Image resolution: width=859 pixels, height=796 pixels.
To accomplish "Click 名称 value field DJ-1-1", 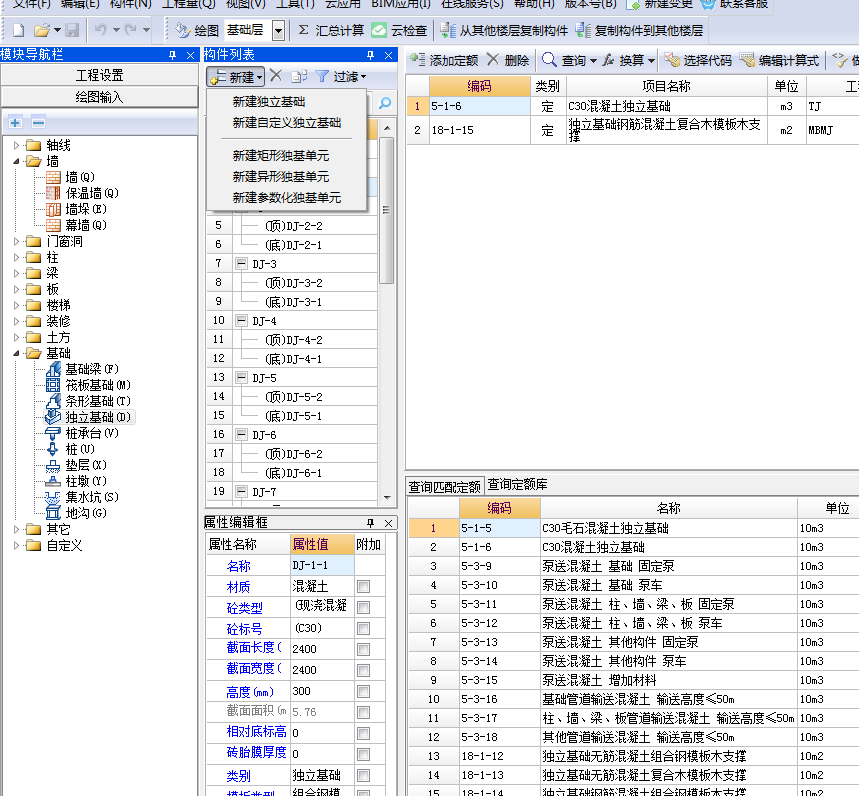I will [x=322, y=565].
